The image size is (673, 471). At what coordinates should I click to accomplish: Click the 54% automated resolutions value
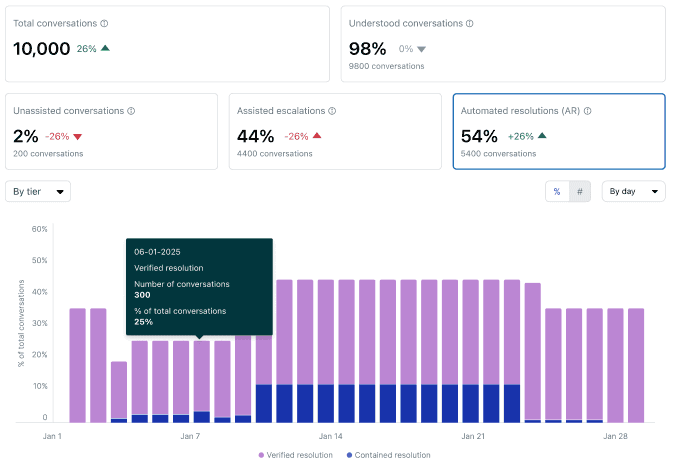[479, 136]
